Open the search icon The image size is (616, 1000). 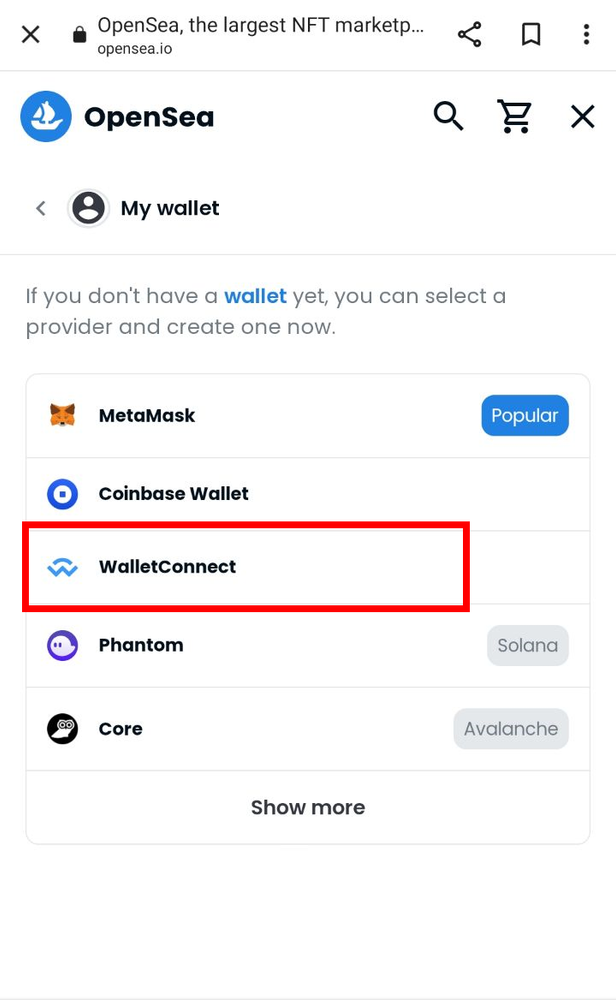coord(448,116)
